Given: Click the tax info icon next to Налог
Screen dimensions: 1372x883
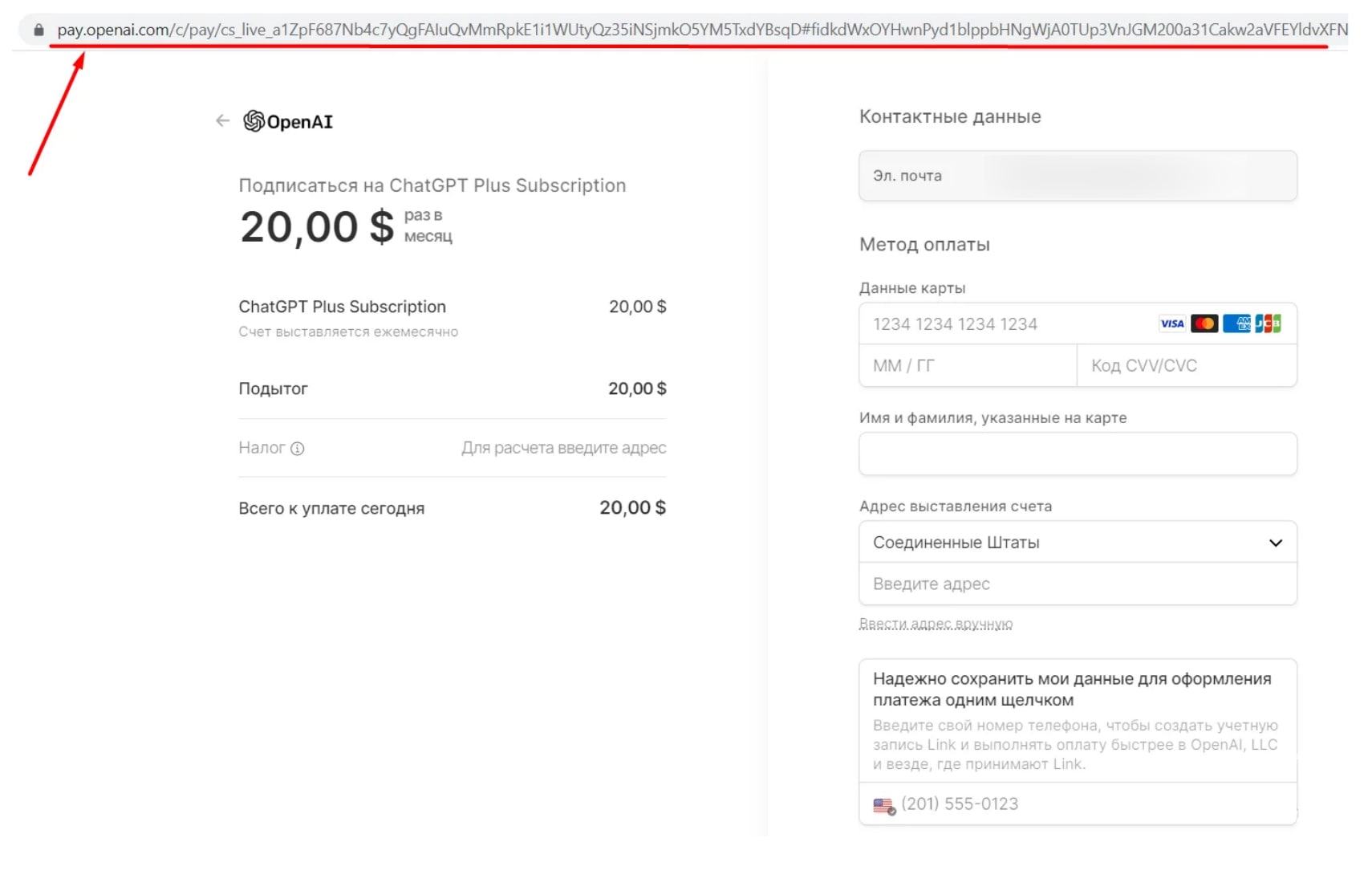Looking at the screenshot, I should [x=298, y=449].
